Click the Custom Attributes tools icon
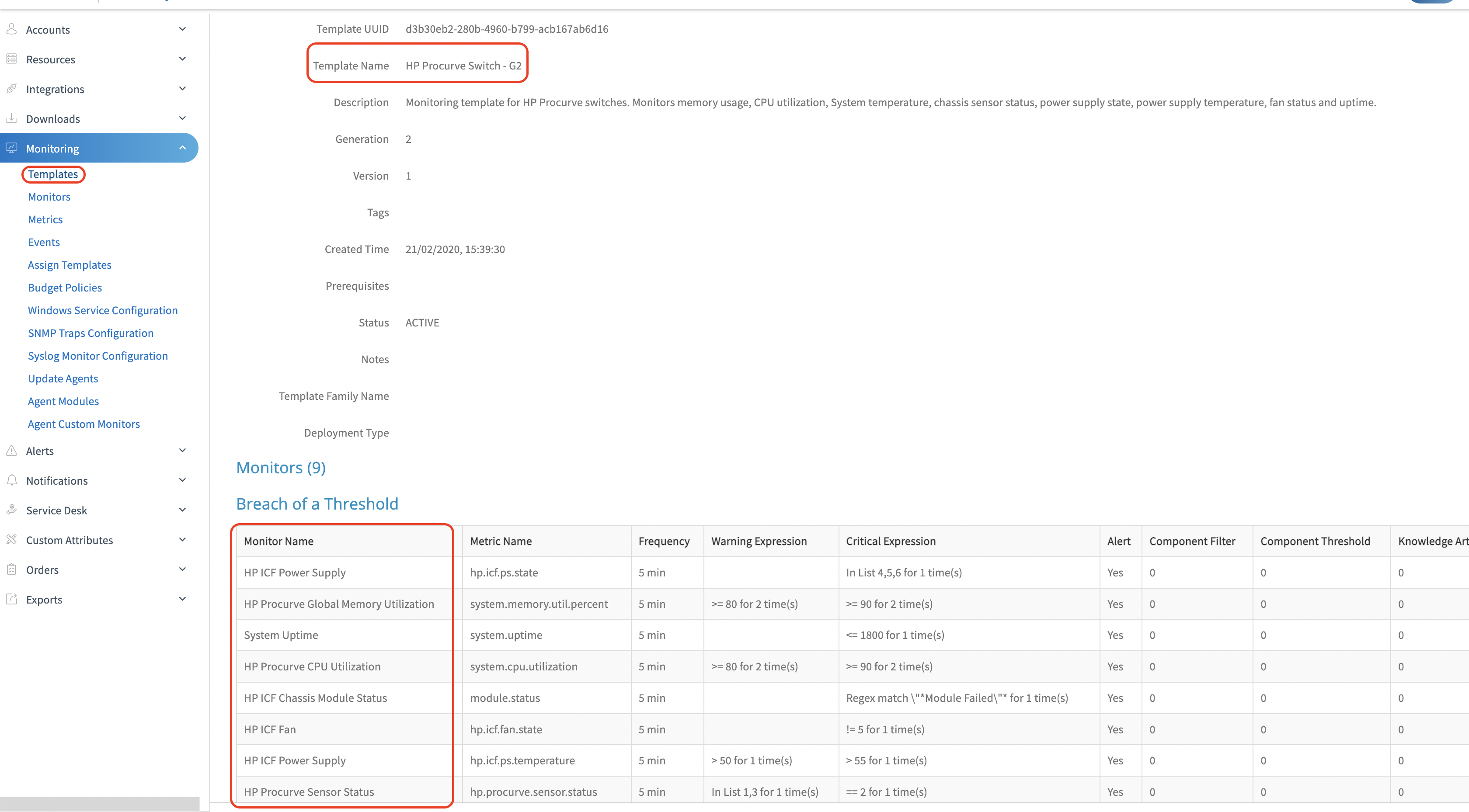 (11, 539)
